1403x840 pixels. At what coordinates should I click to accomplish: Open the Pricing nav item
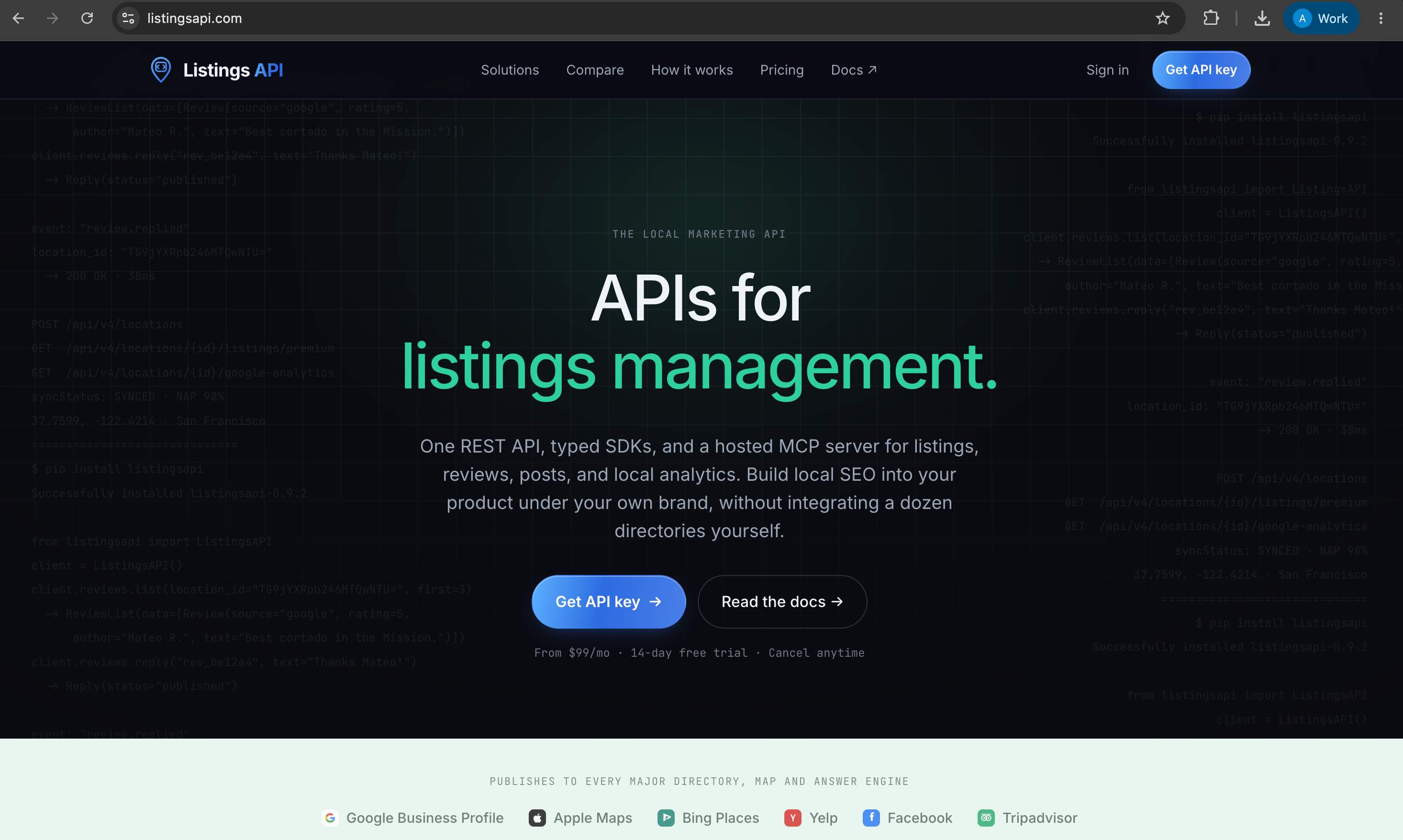(x=781, y=70)
